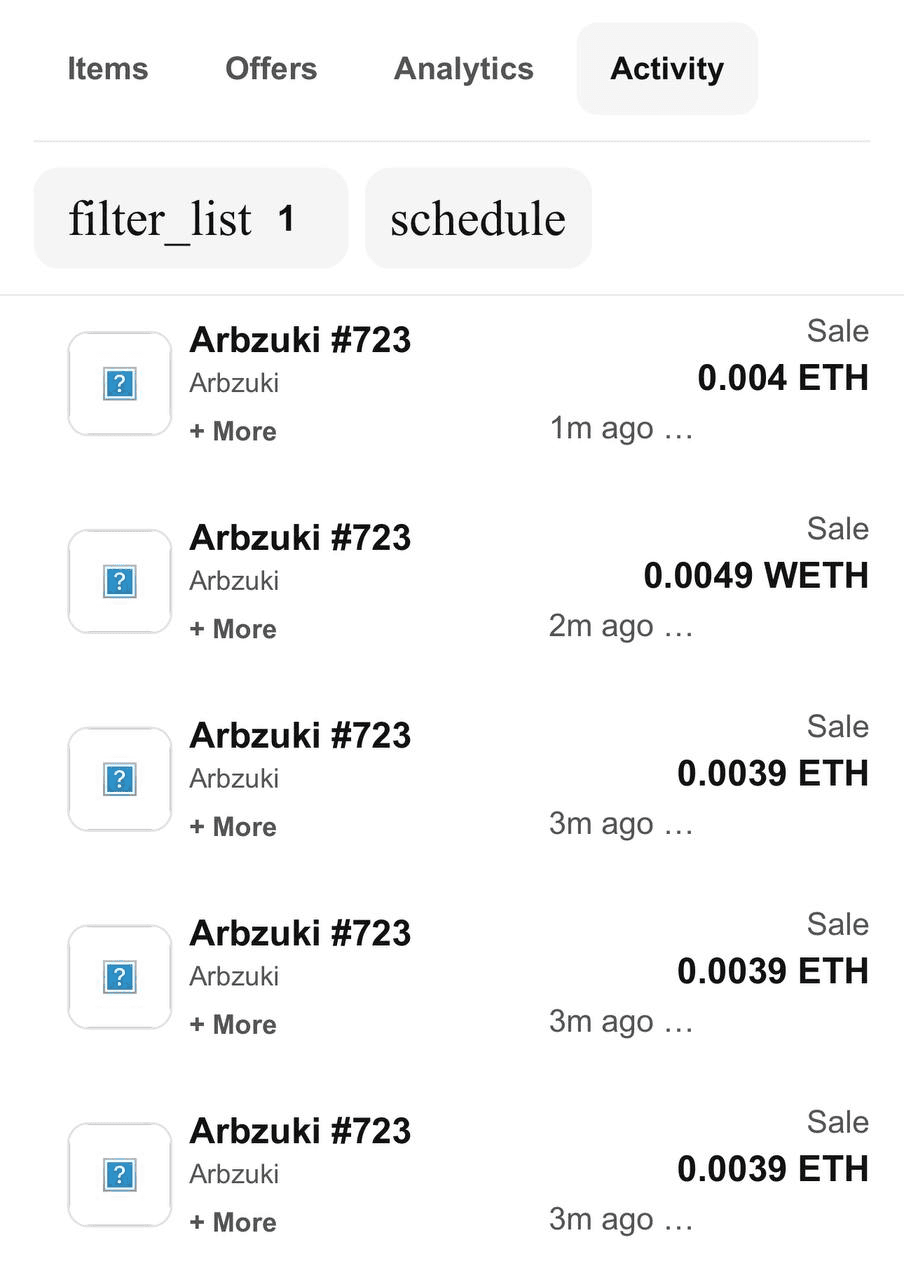The image size is (904, 1280).
Task: Open thumbnail of the 0.004 ETH sale
Action: click(120, 384)
